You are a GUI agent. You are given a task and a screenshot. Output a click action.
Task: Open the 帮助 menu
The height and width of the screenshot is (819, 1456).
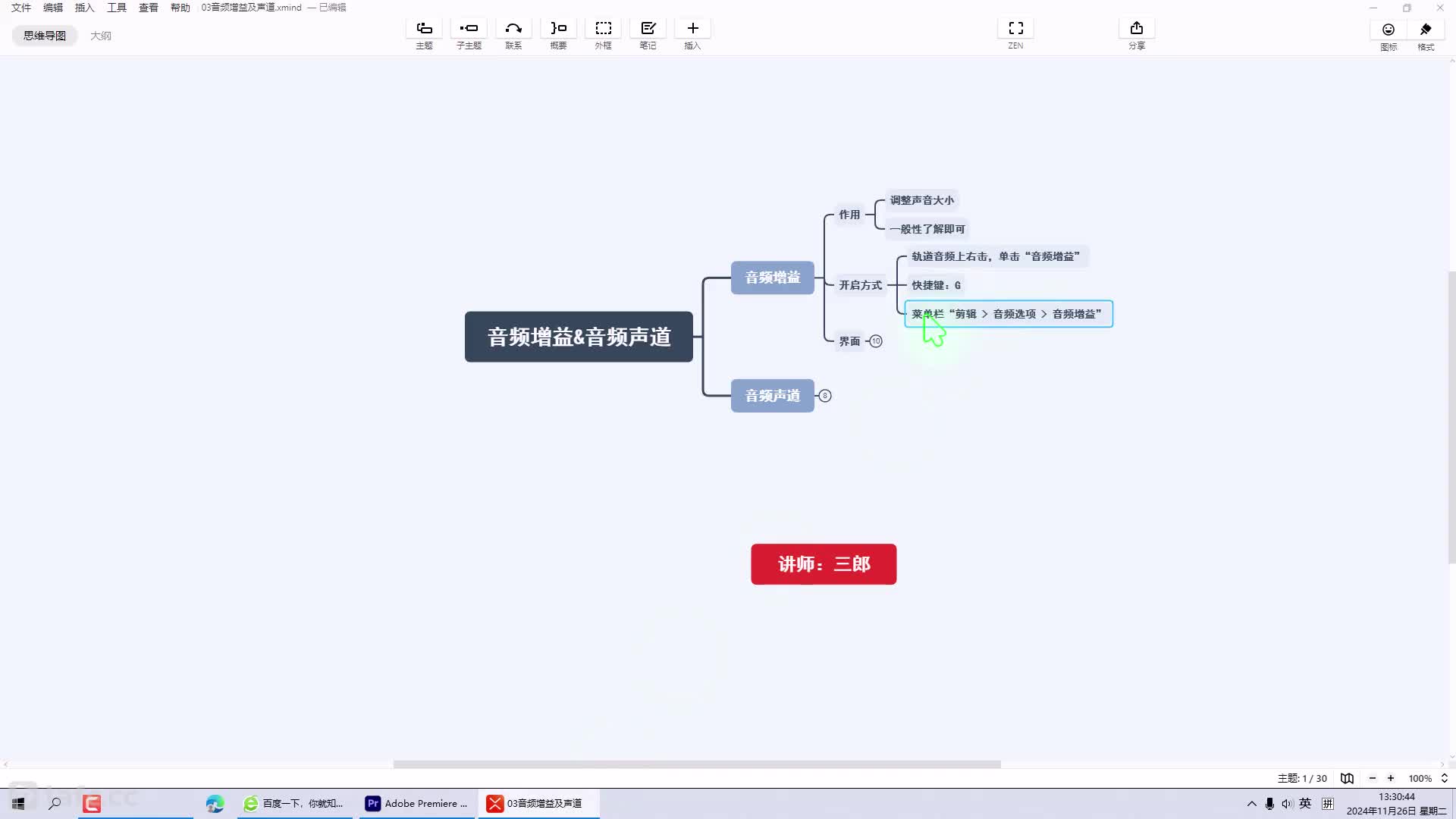(x=180, y=8)
